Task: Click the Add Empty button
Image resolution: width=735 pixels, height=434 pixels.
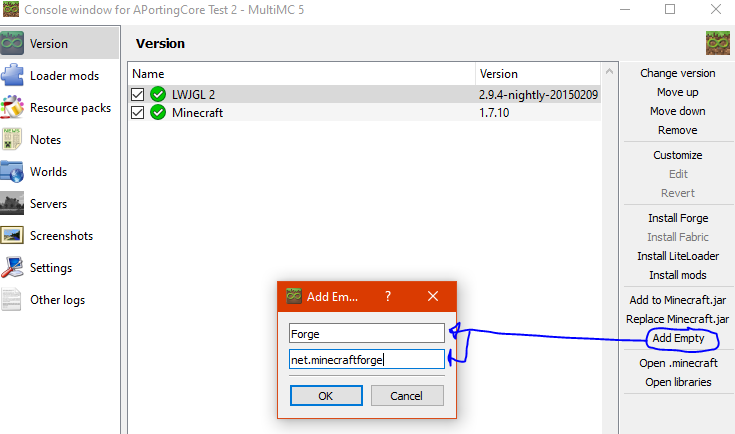Action: [x=678, y=338]
